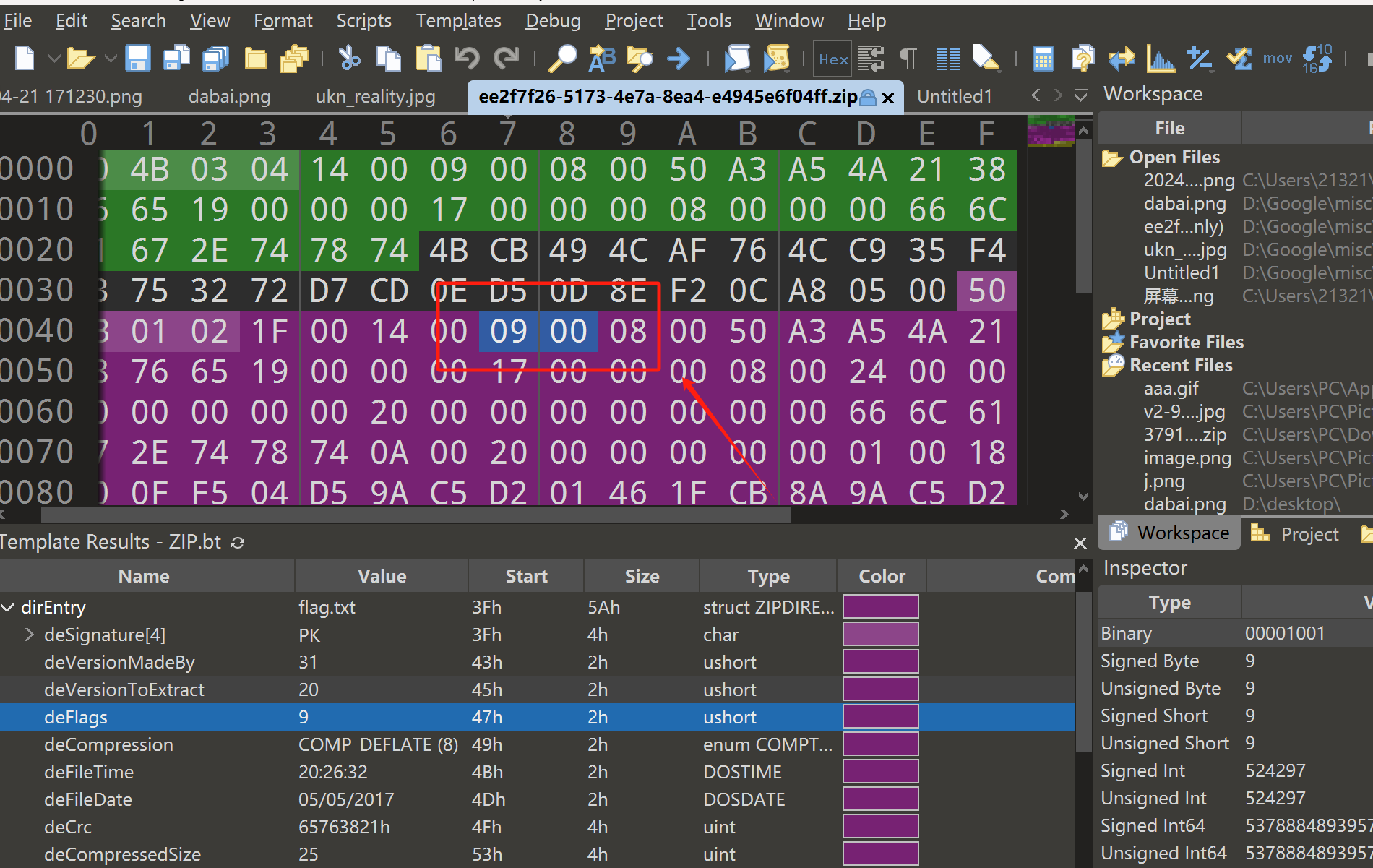This screenshot has width=1373, height=868.
Task: Open aaa.gif from Recent Files
Action: (x=1171, y=389)
